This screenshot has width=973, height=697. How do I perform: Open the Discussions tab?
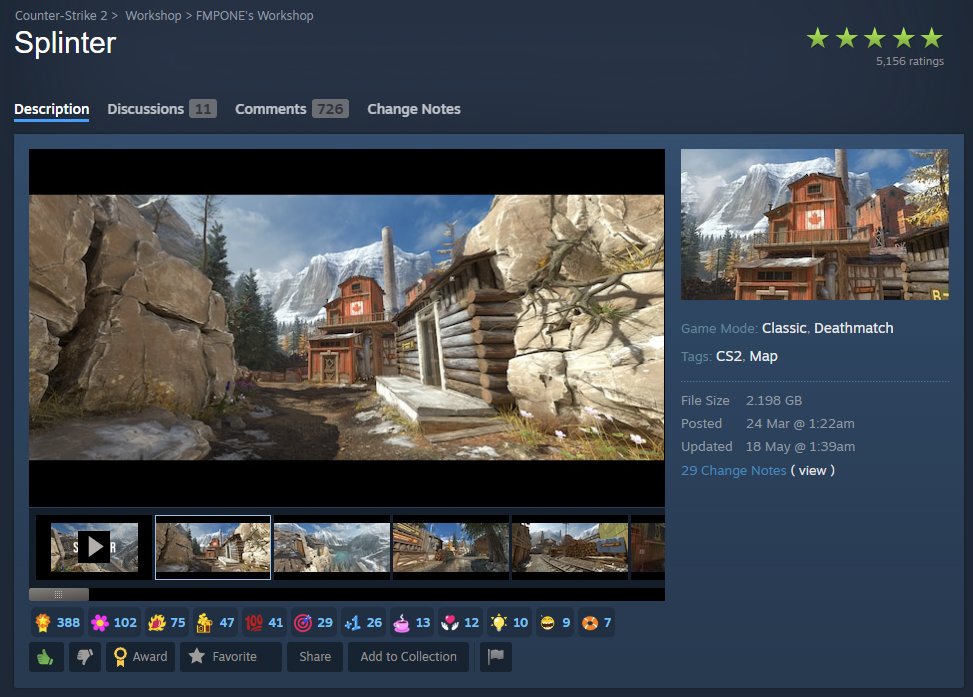click(x=162, y=109)
